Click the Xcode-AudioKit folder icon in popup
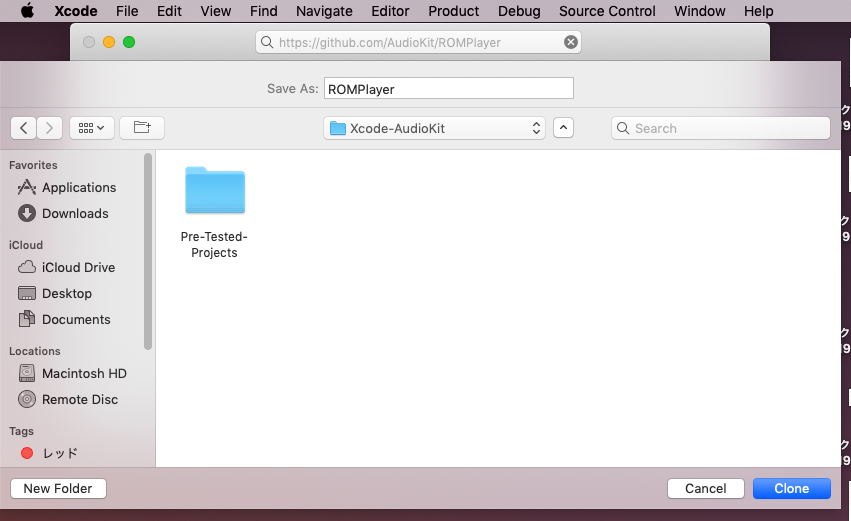 pos(338,128)
